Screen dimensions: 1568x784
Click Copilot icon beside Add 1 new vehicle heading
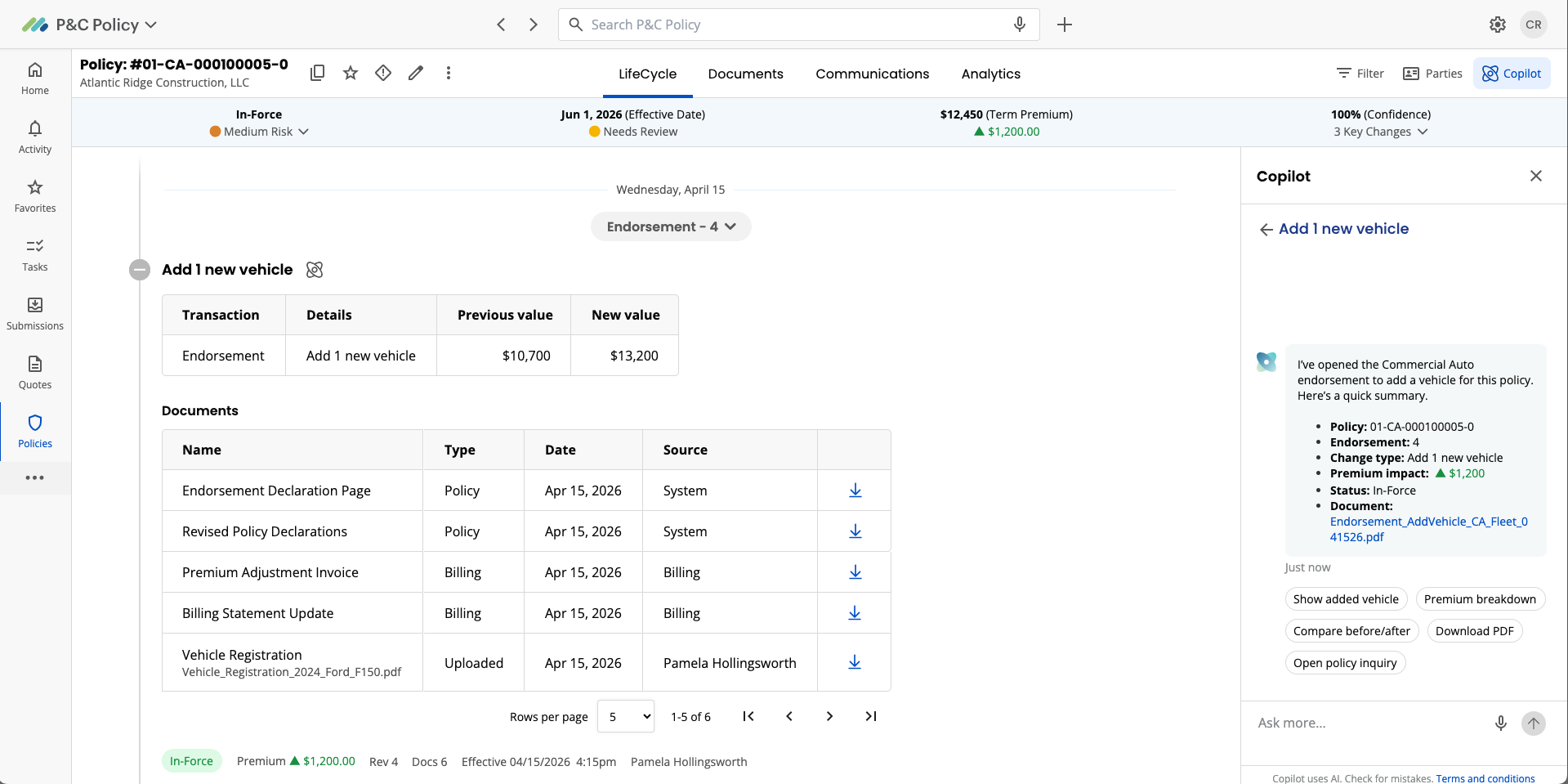pos(315,270)
